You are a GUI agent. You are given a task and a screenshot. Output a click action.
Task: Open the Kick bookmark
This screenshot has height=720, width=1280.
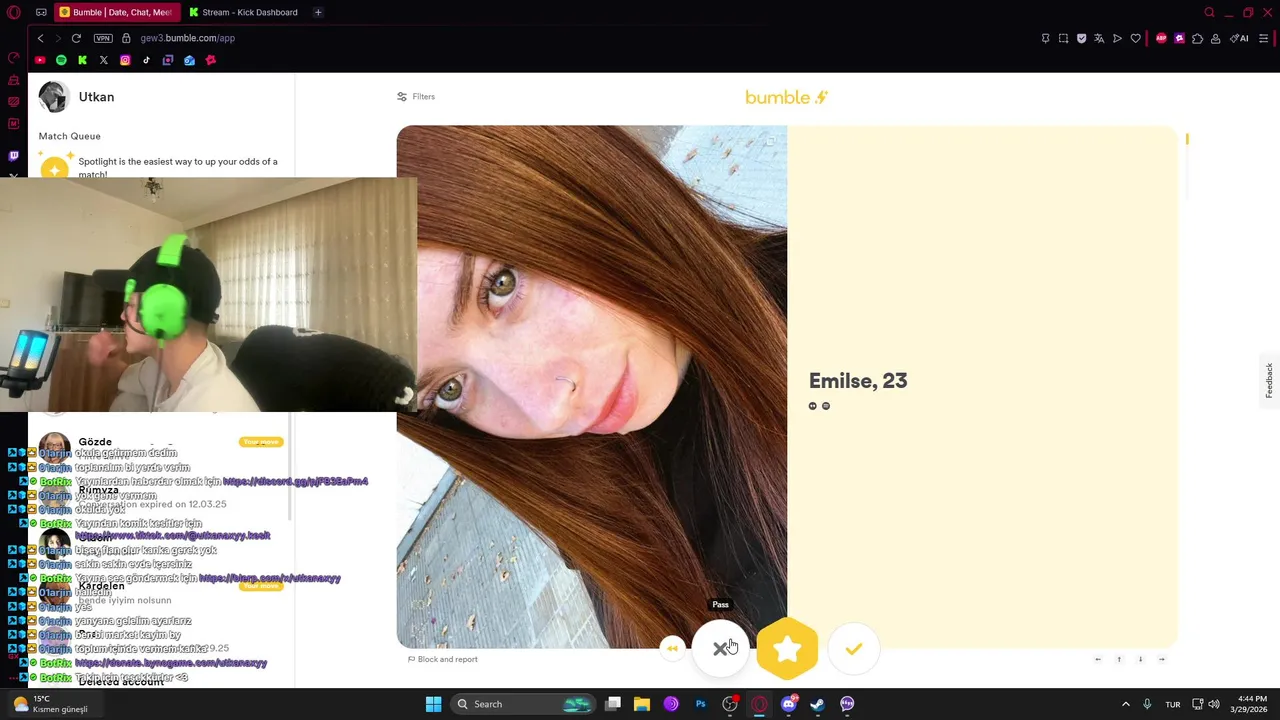pos(82,60)
